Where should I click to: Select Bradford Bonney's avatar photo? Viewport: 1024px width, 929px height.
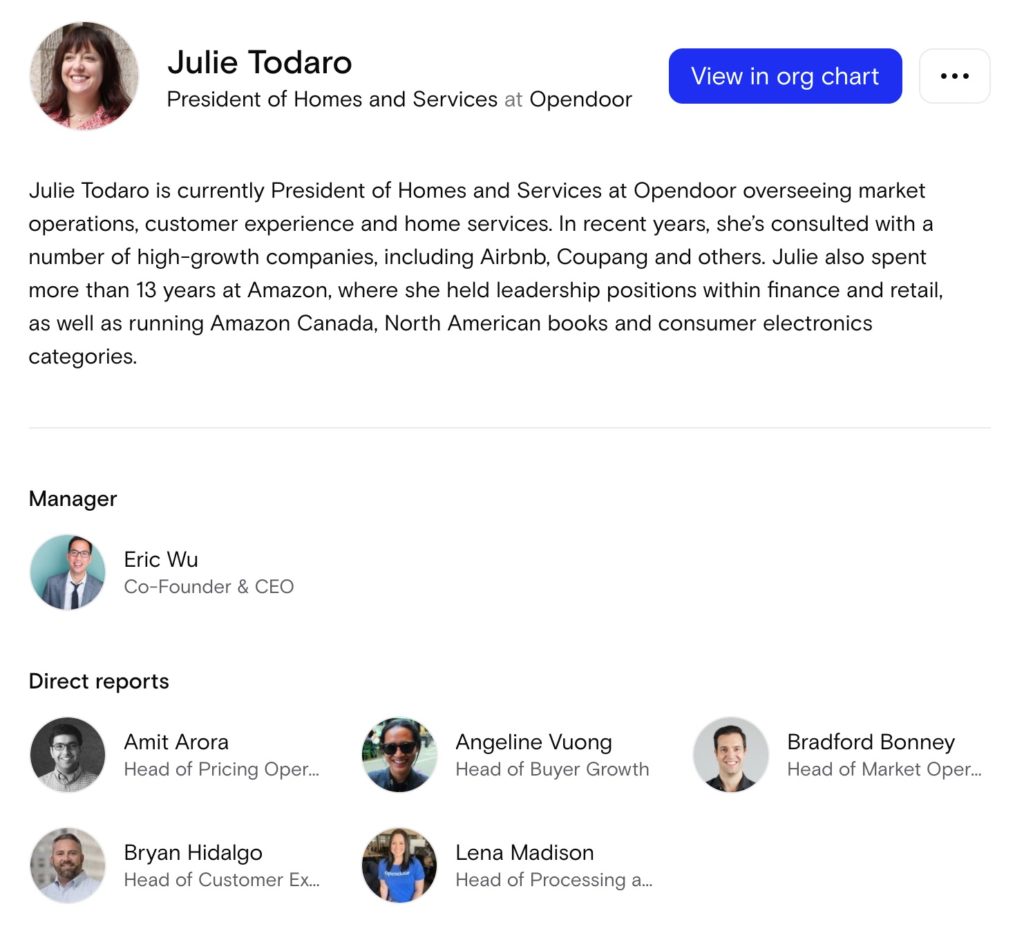click(731, 755)
